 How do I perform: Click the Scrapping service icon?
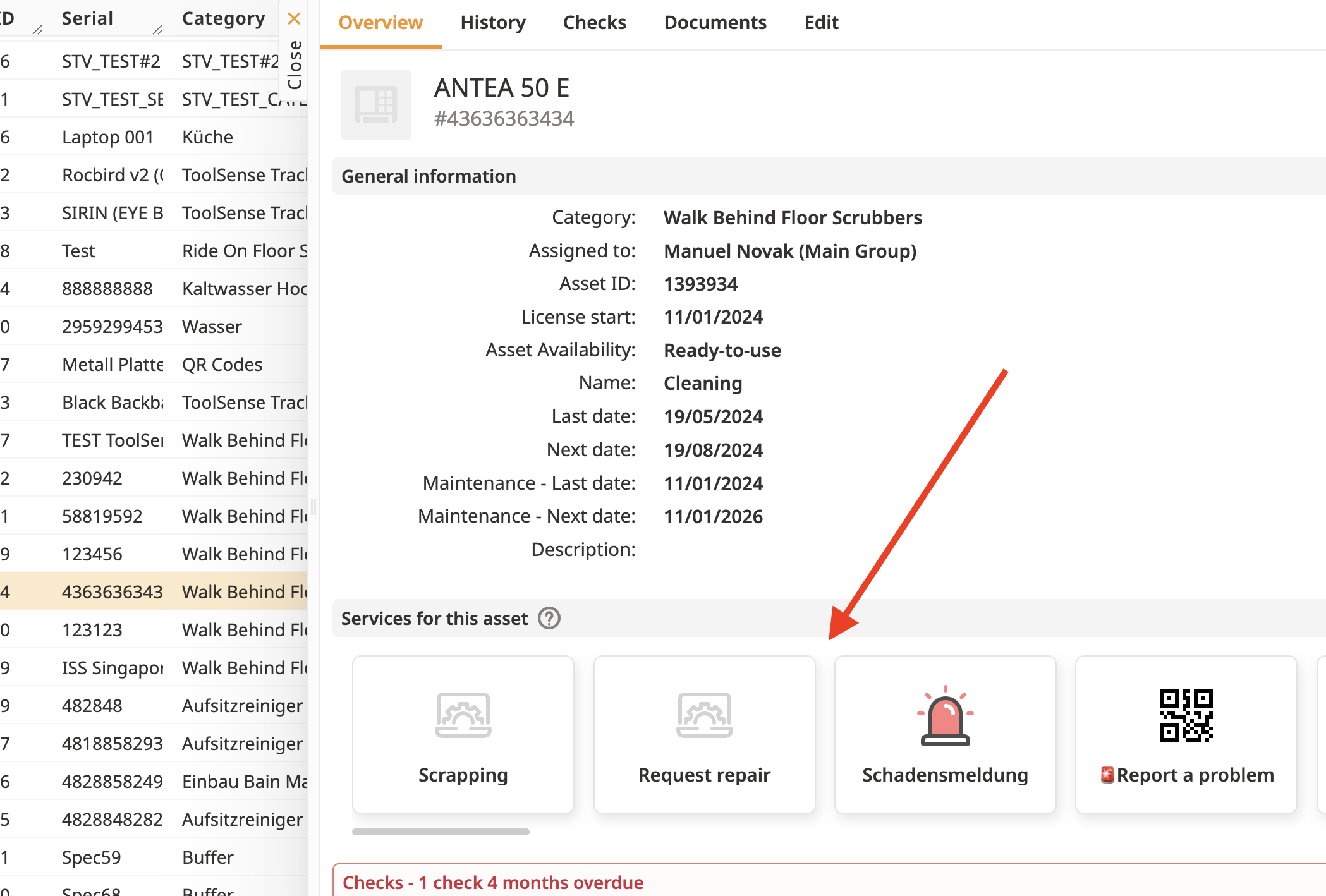(x=463, y=715)
